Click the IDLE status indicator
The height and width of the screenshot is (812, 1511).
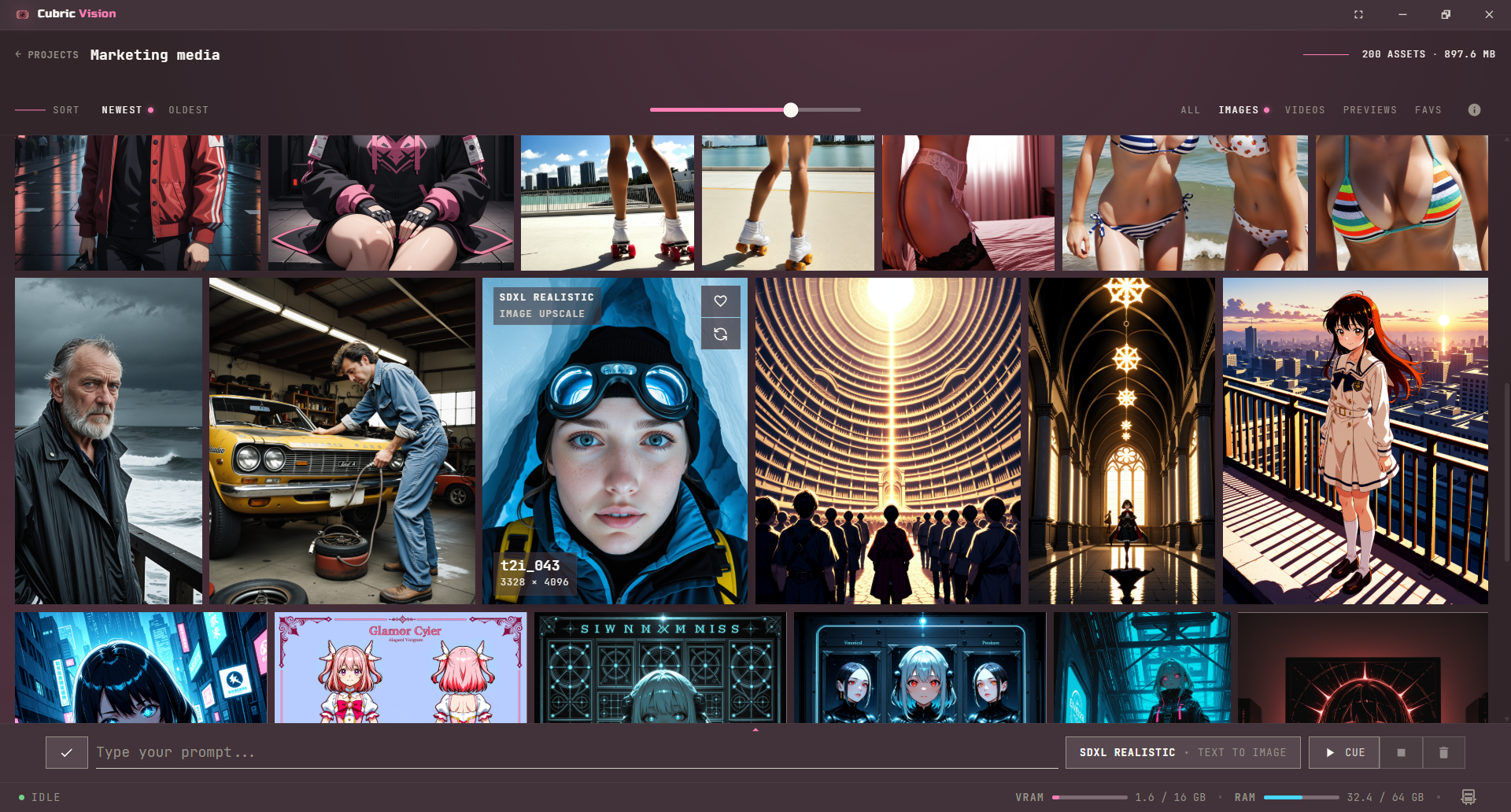(39, 798)
